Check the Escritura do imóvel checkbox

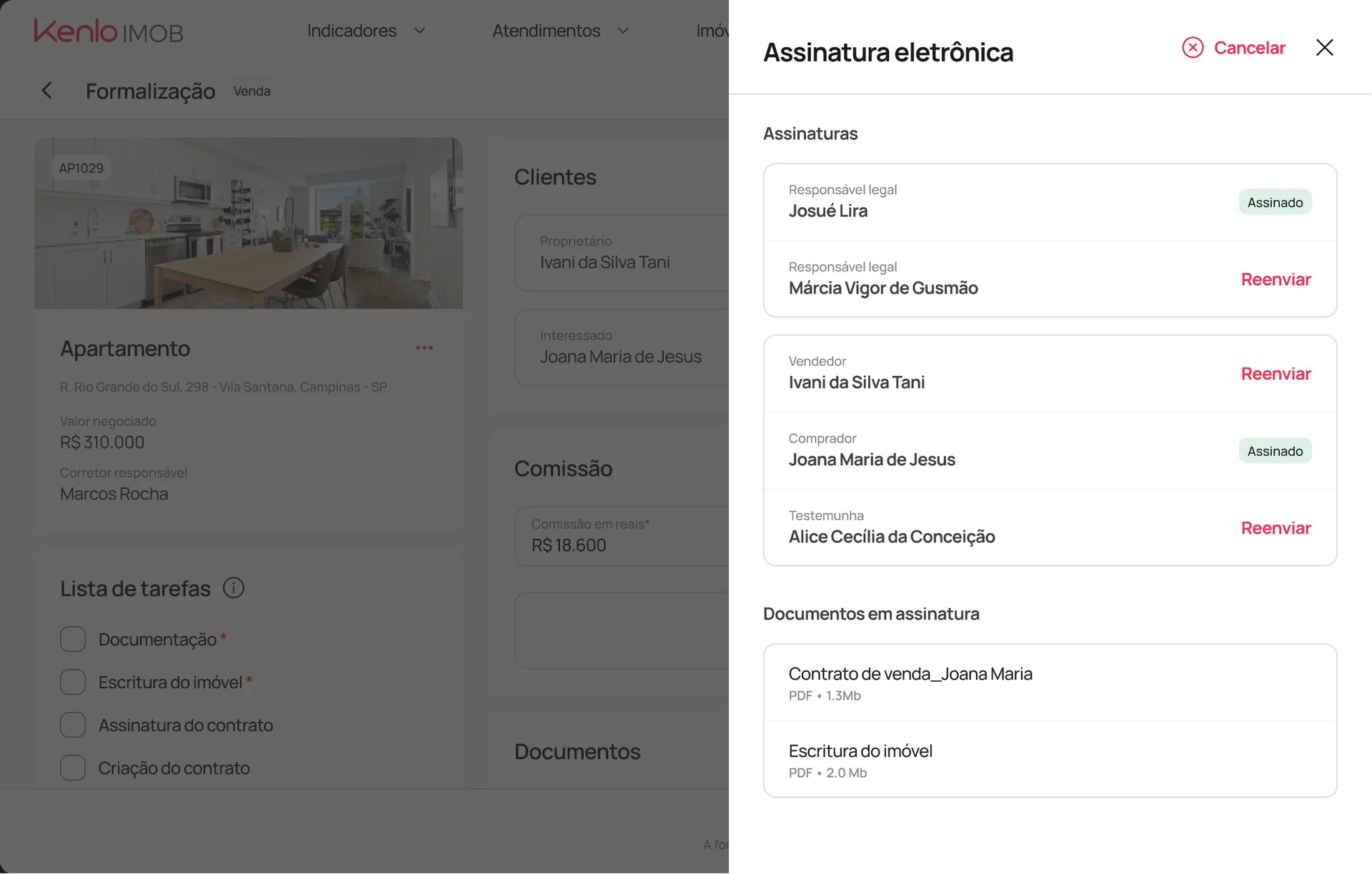[72, 682]
